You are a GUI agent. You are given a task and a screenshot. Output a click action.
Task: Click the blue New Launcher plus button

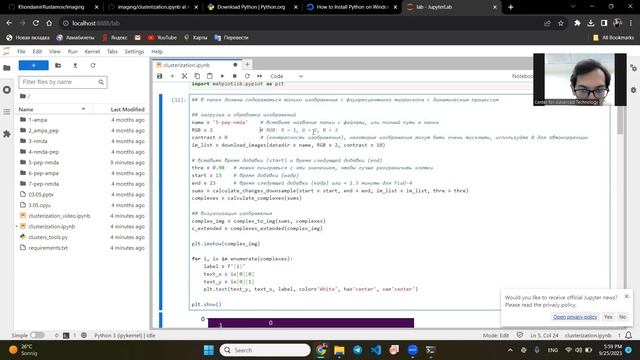[x=33, y=65]
